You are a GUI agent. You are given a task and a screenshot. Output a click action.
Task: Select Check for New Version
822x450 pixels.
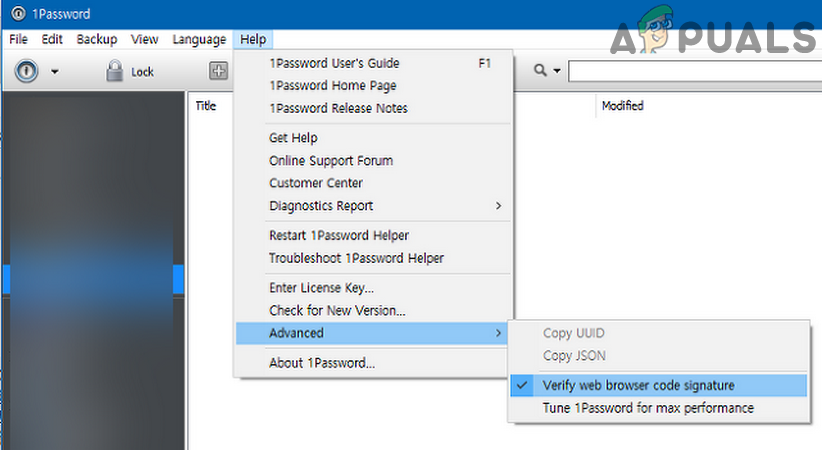(x=337, y=311)
